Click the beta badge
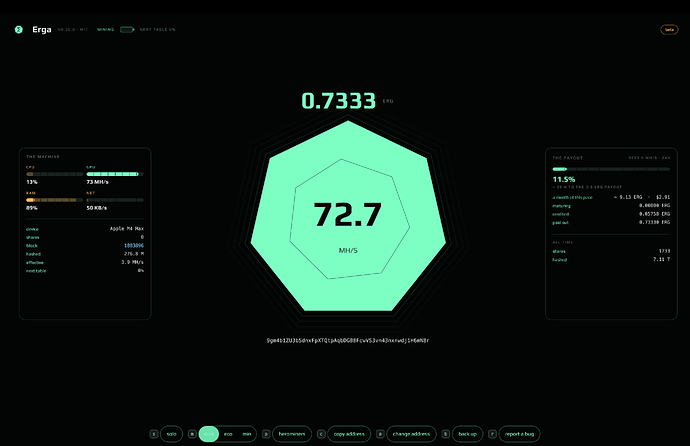Image resolution: width=690 pixels, height=446 pixels. [x=669, y=29]
